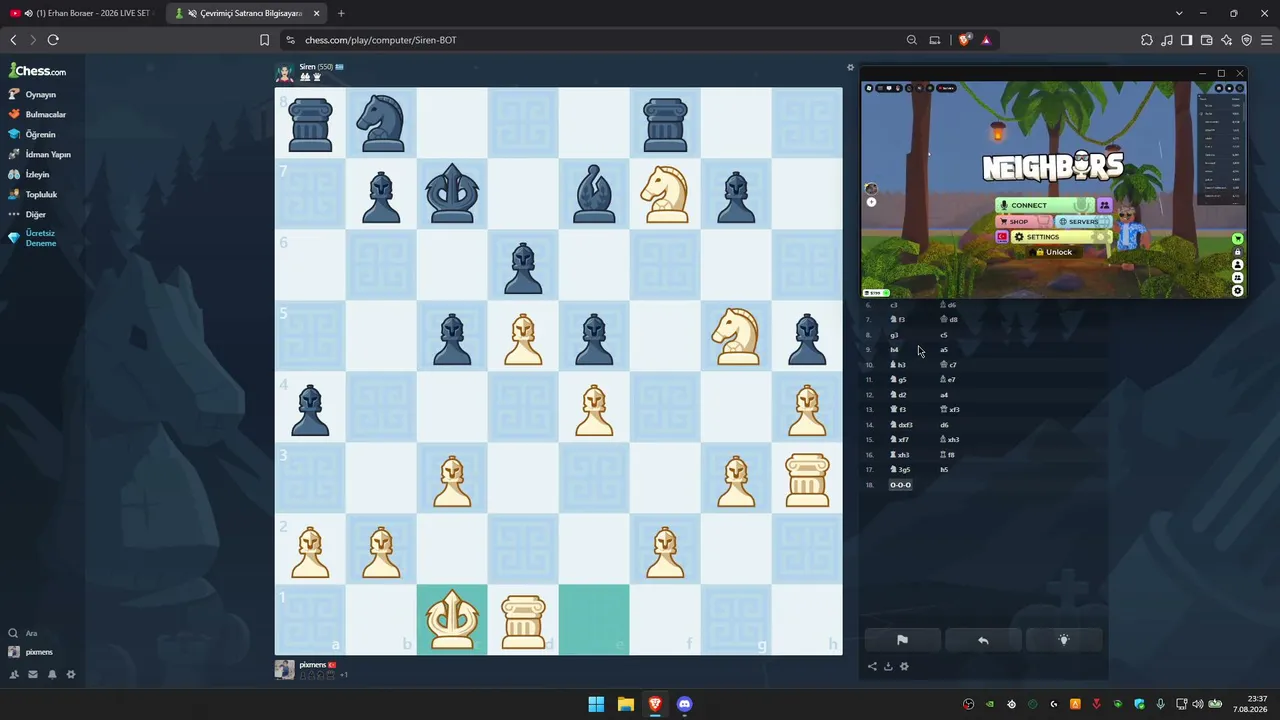
Task: Click the white knight on f7
Action: pos(665,194)
